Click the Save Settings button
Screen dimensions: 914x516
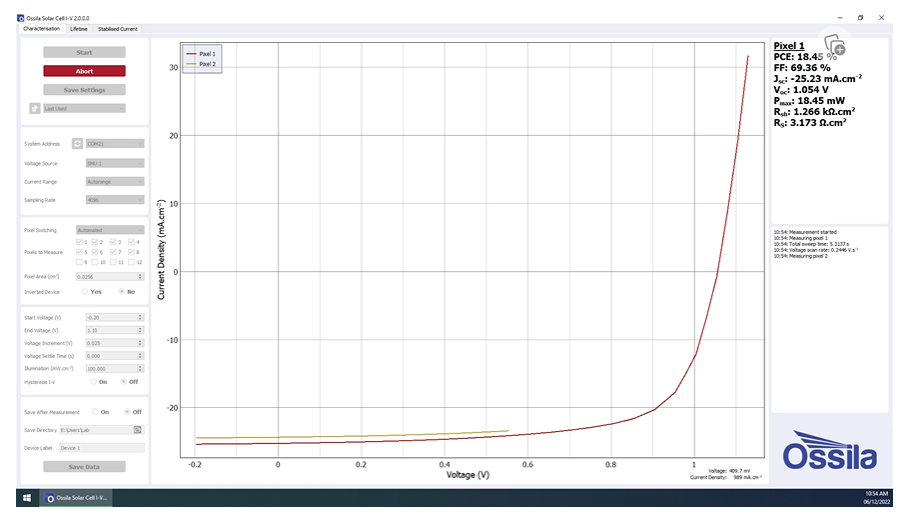[x=85, y=90]
